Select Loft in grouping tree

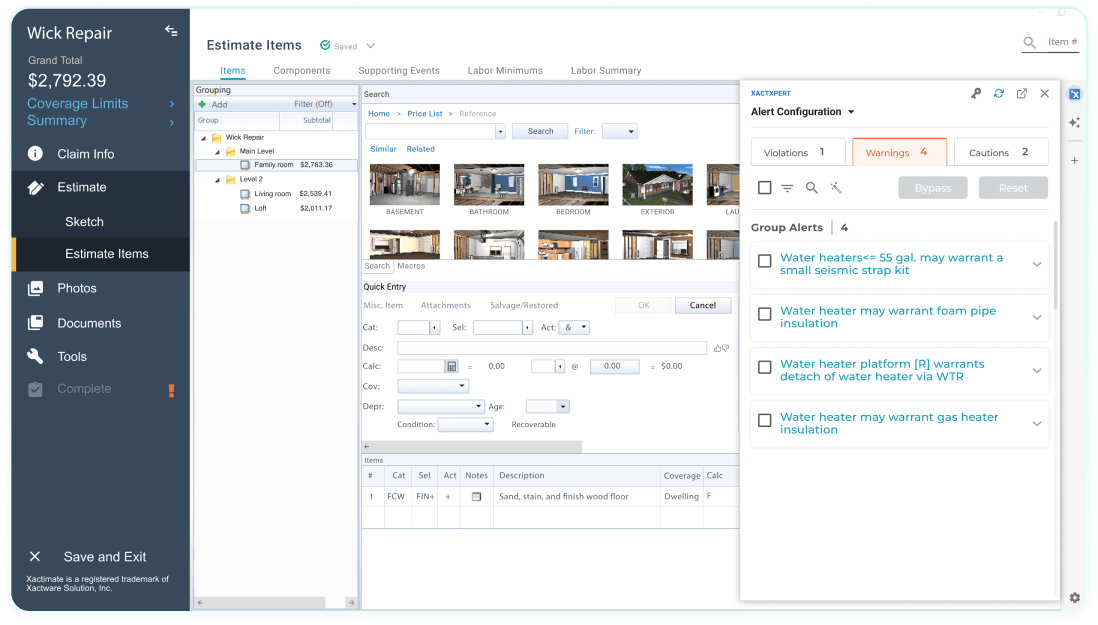[260, 209]
